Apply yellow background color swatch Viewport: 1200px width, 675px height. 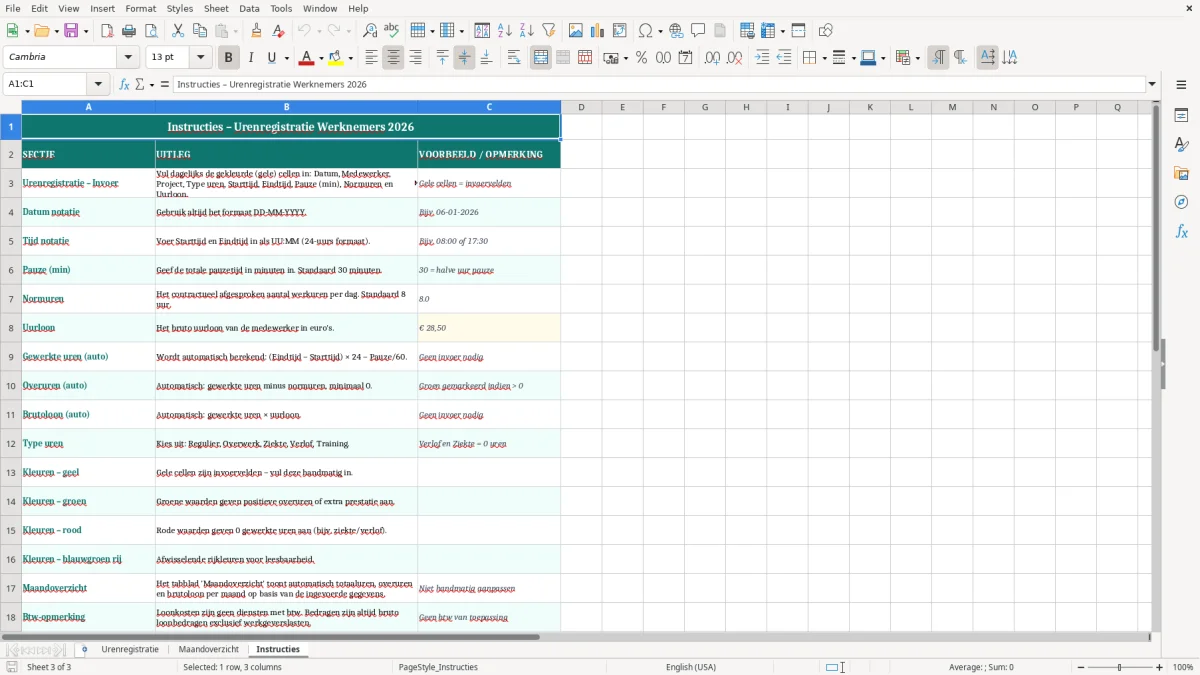337,58
